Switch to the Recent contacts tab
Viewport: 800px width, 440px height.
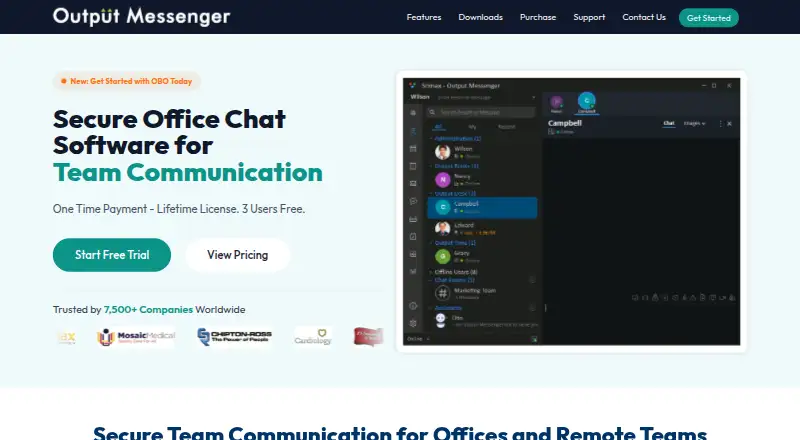point(506,127)
